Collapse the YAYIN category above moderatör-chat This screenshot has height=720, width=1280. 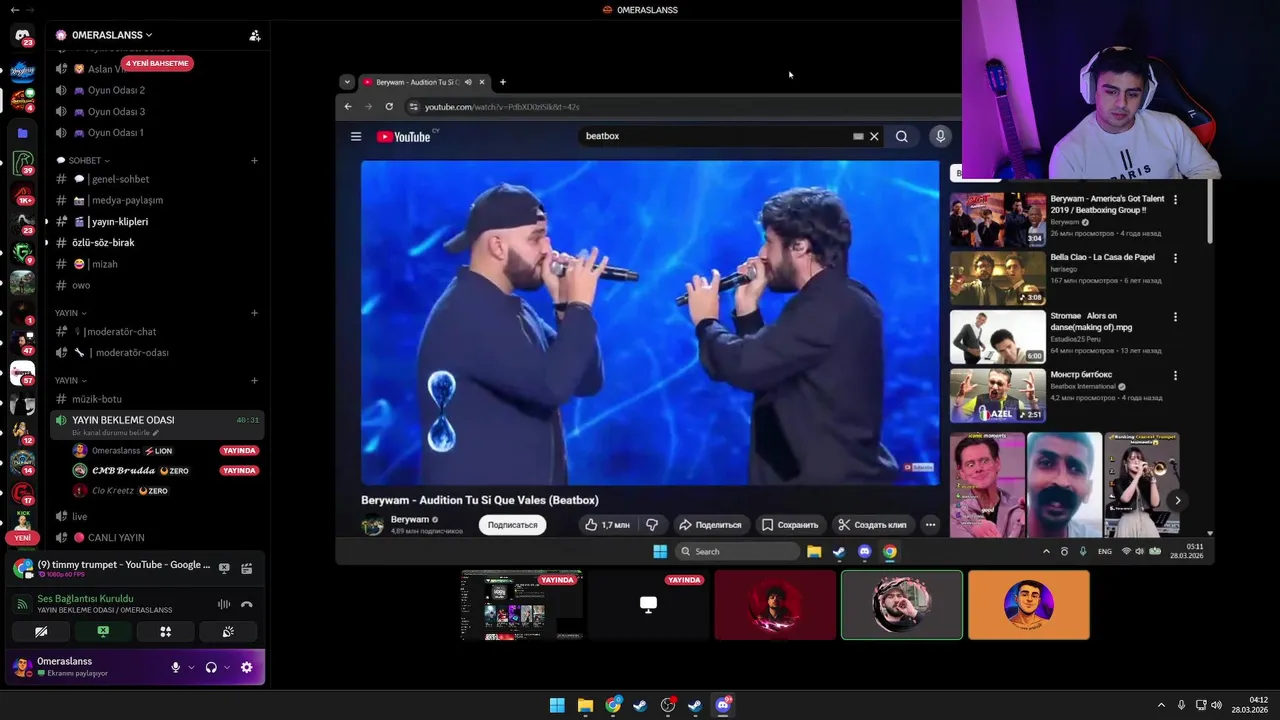[x=70, y=313]
